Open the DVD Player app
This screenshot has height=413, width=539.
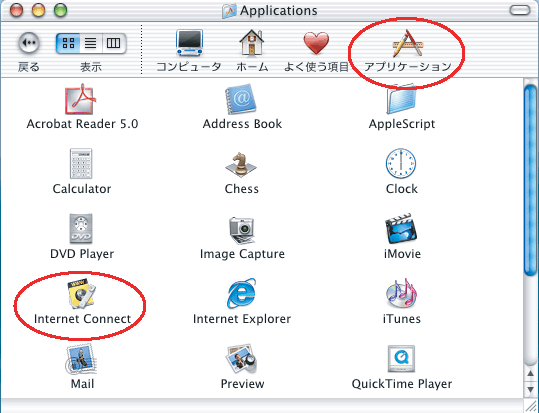[81, 228]
